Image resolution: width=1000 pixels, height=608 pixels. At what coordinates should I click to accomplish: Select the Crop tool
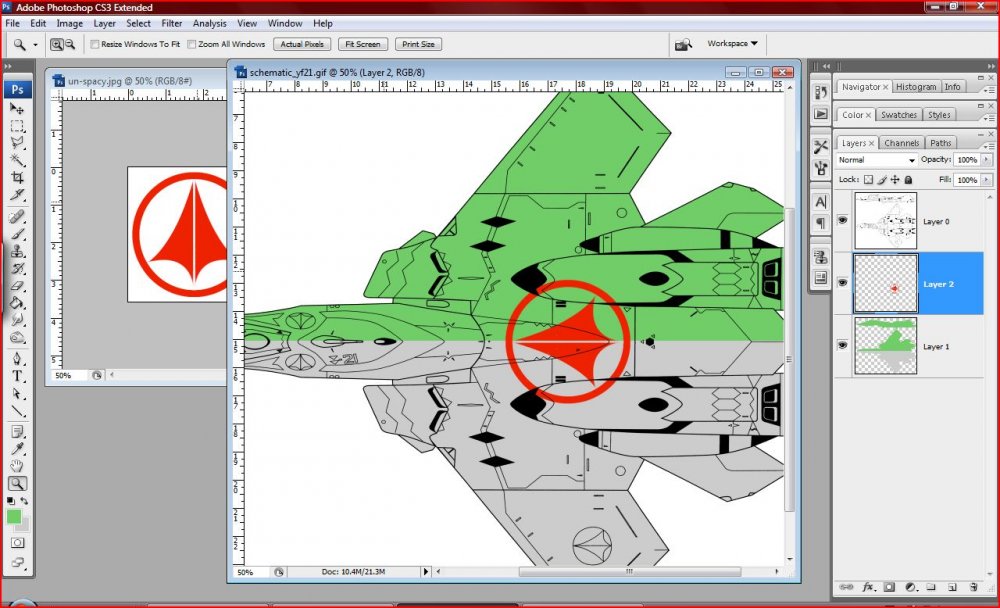pyautogui.click(x=17, y=177)
